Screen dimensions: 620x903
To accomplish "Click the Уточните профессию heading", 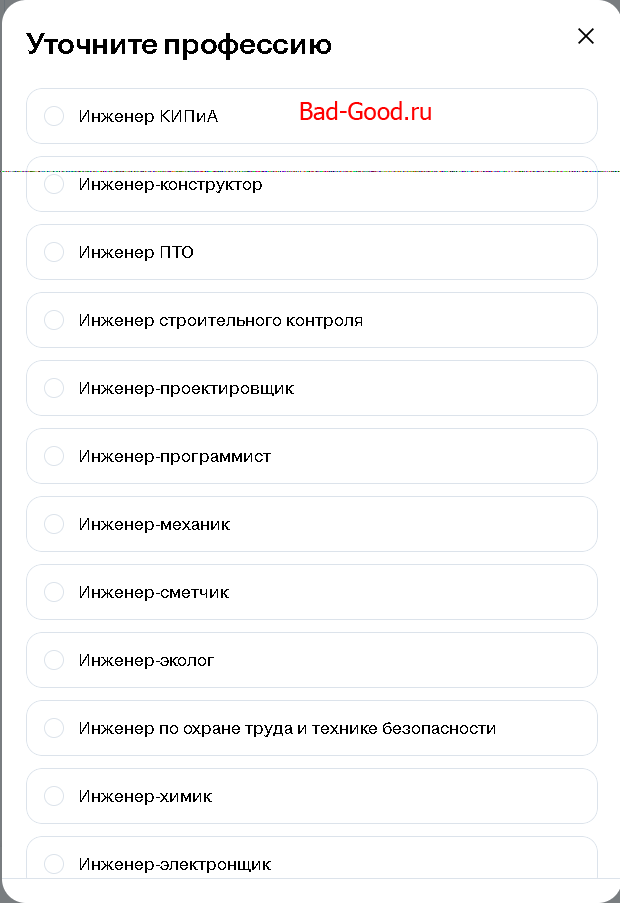I will point(179,44).
